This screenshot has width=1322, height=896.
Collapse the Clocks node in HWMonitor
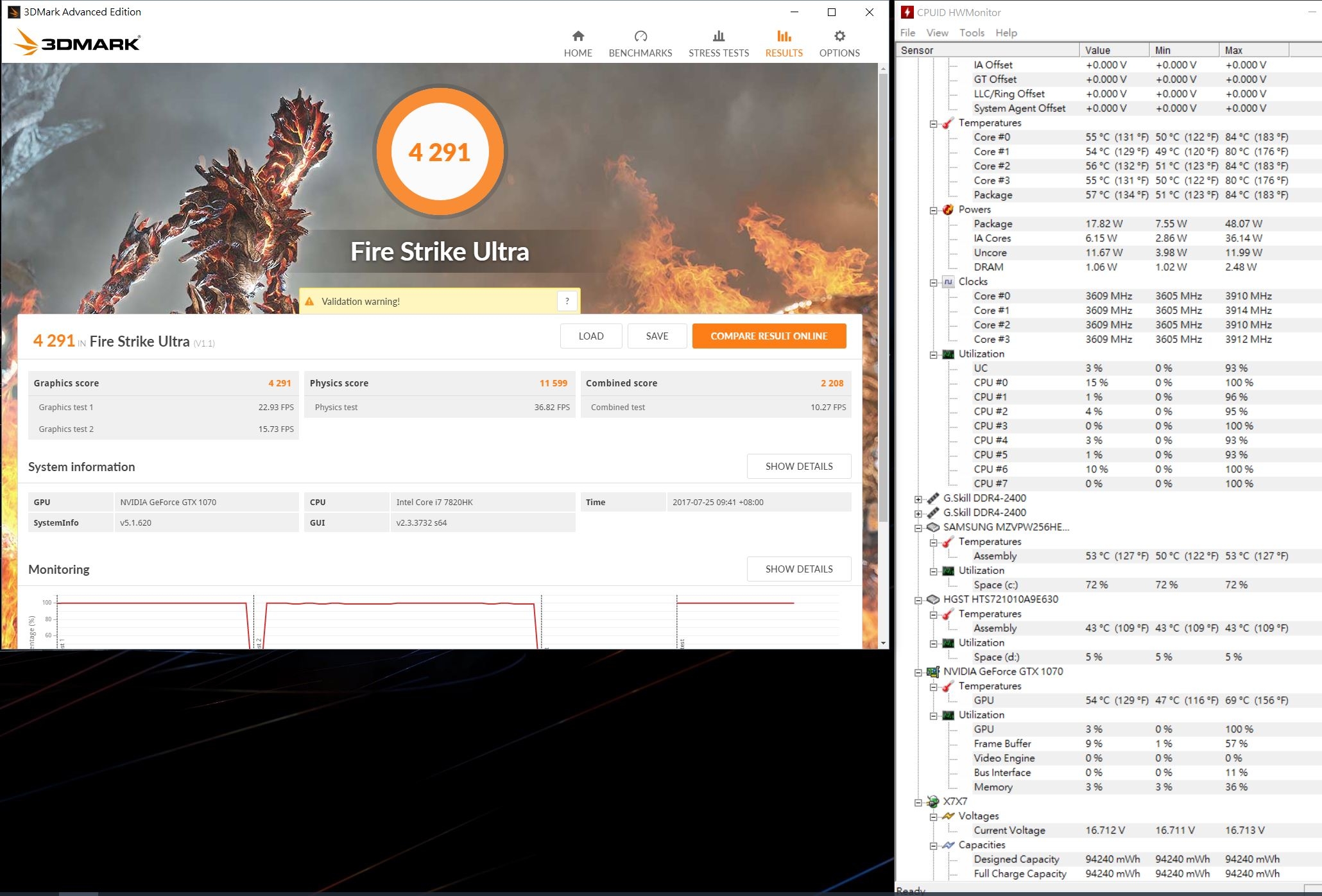coord(934,282)
